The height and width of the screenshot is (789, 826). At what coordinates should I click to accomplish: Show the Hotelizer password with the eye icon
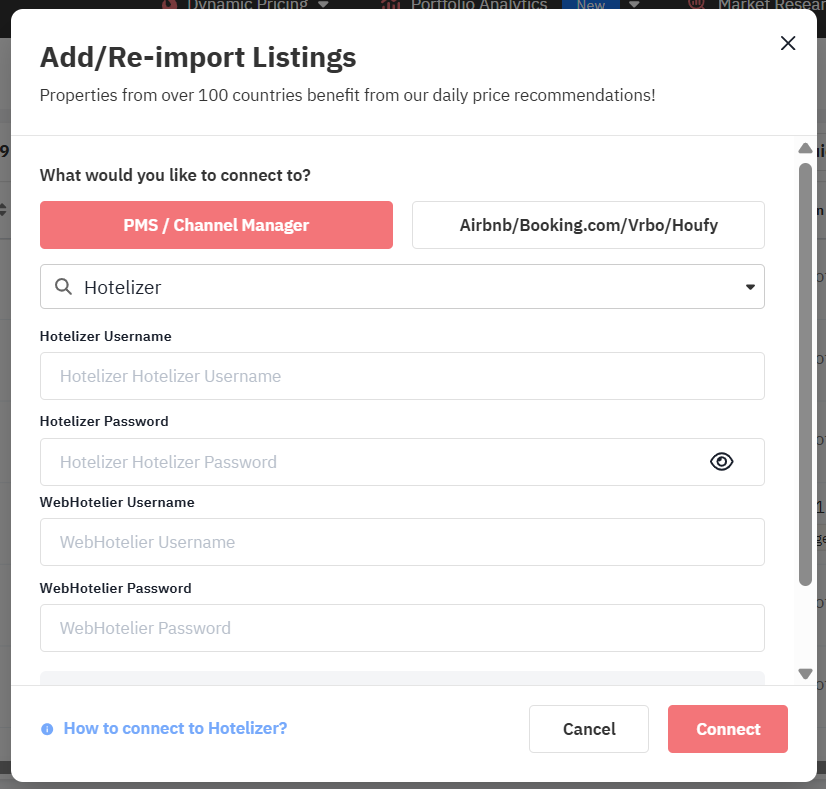(x=721, y=461)
